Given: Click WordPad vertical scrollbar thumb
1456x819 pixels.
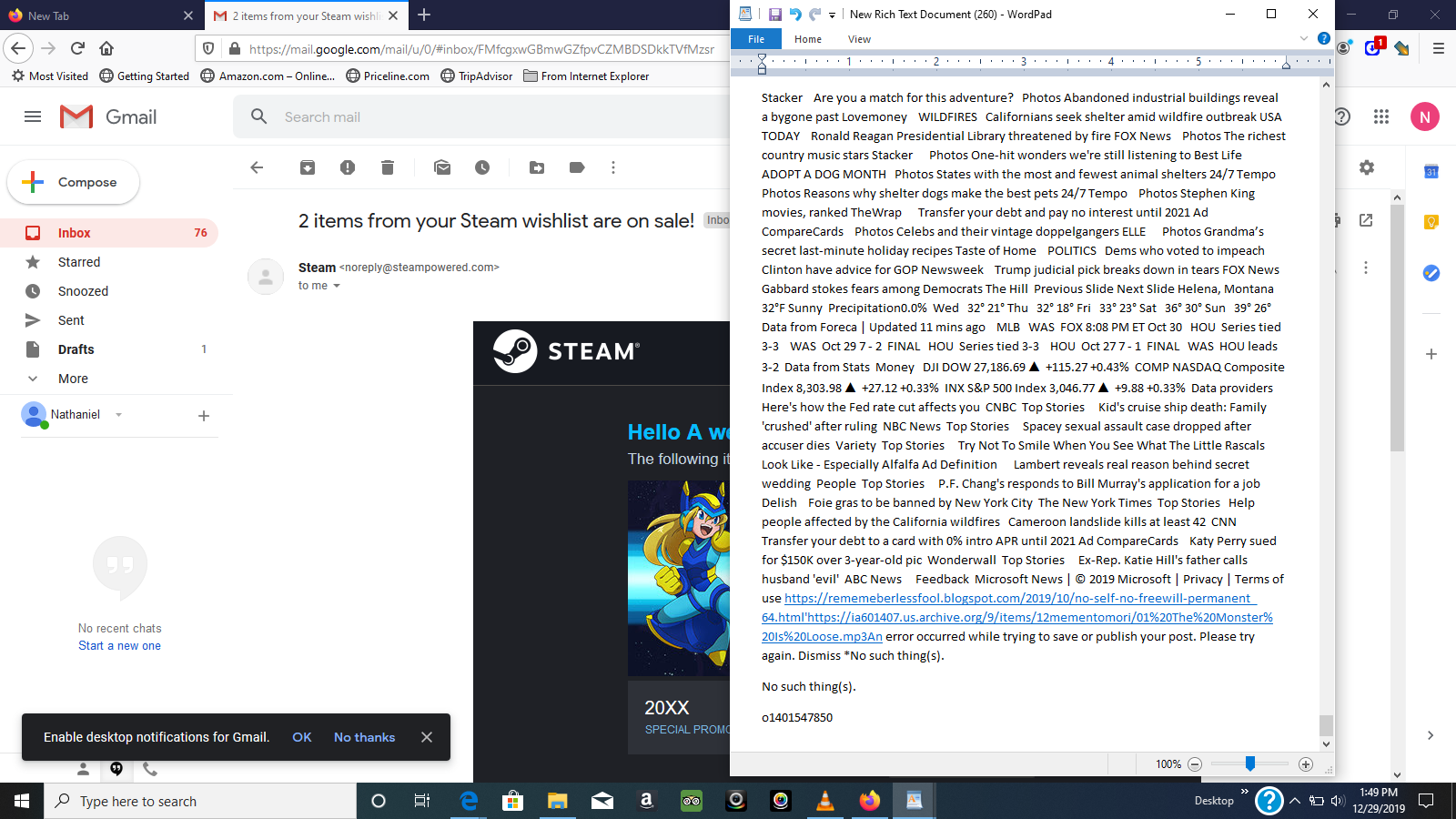Looking at the screenshot, I should [x=1326, y=725].
